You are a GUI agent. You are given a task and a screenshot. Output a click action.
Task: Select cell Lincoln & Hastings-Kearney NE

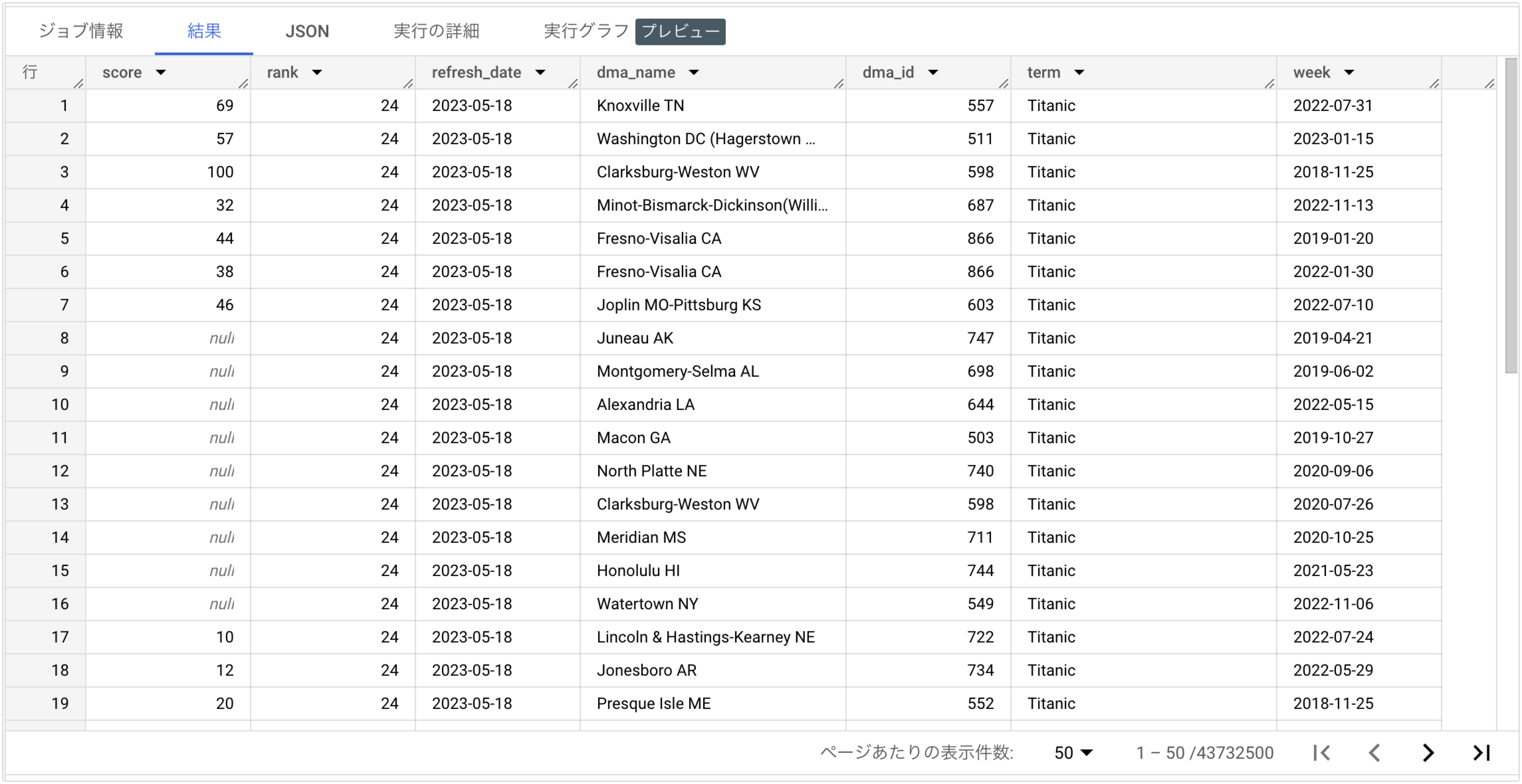click(712, 637)
